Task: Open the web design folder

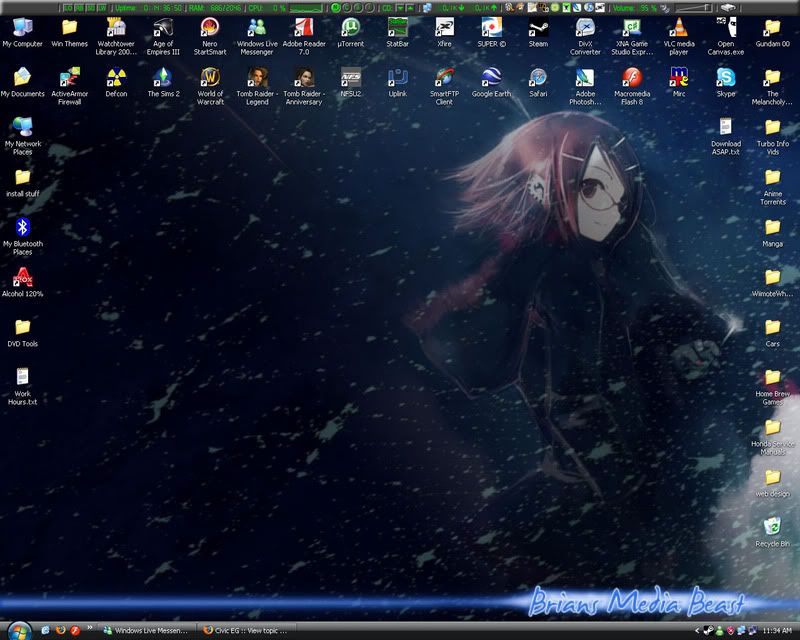Action: tap(772, 483)
